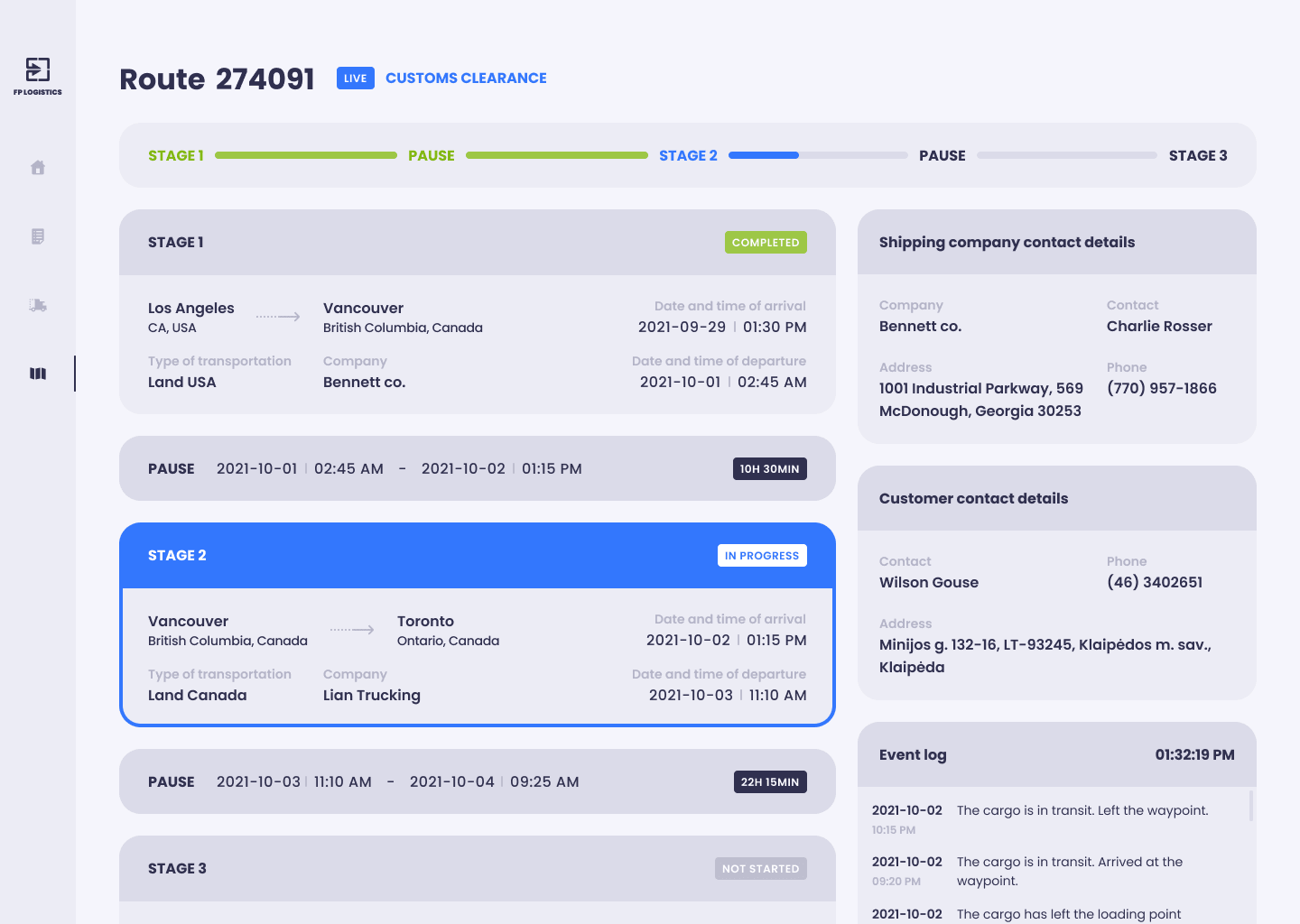The height and width of the screenshot is (924, 1300).
Task: Open the documents list icon in the sidebar
Action: (x=38, y=236)
